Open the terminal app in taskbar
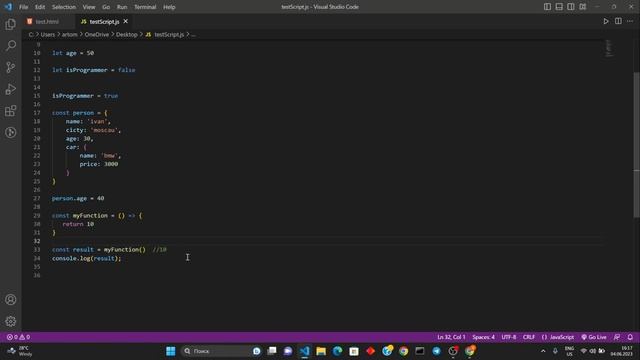 [x=420, y=351]
